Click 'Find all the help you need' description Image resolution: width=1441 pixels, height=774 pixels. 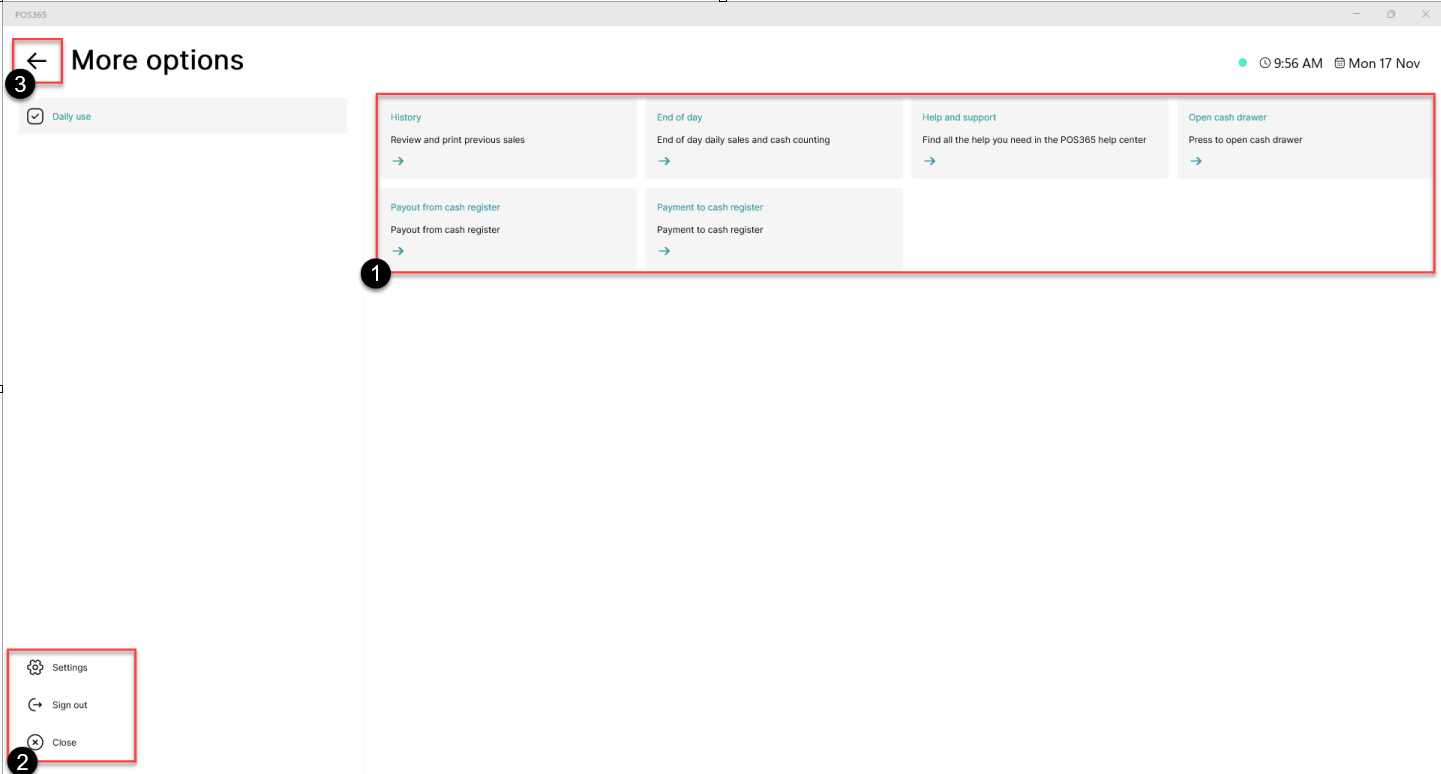point(1034,140)
